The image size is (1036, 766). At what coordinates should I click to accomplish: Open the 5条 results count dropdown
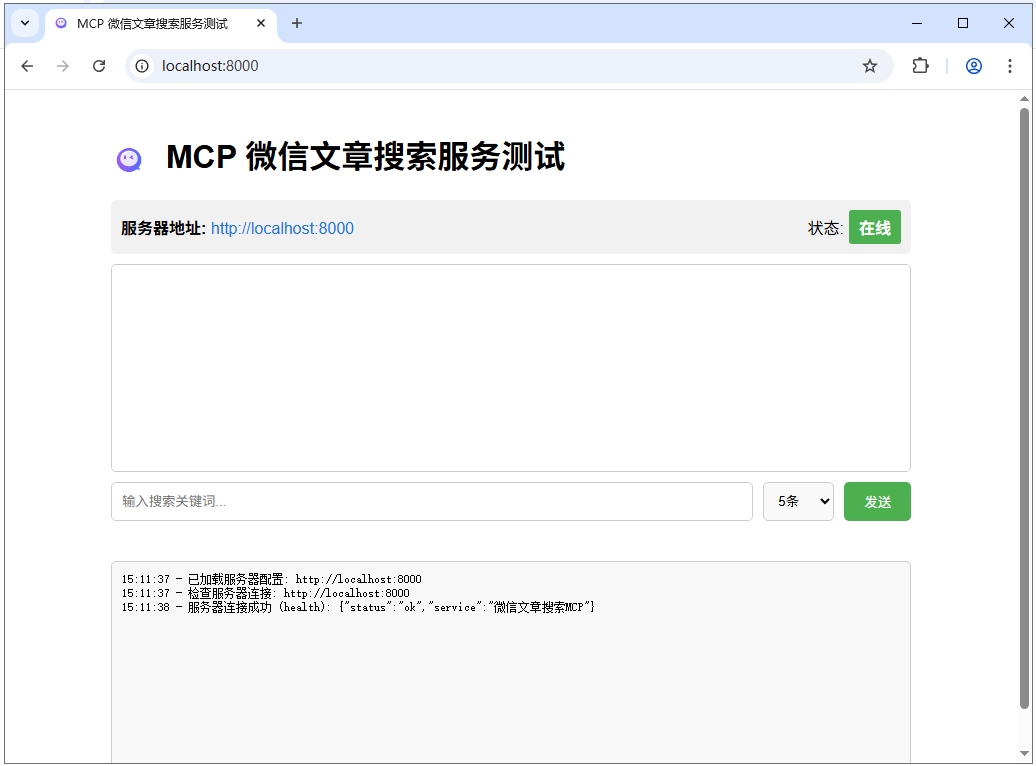[798, 501]
